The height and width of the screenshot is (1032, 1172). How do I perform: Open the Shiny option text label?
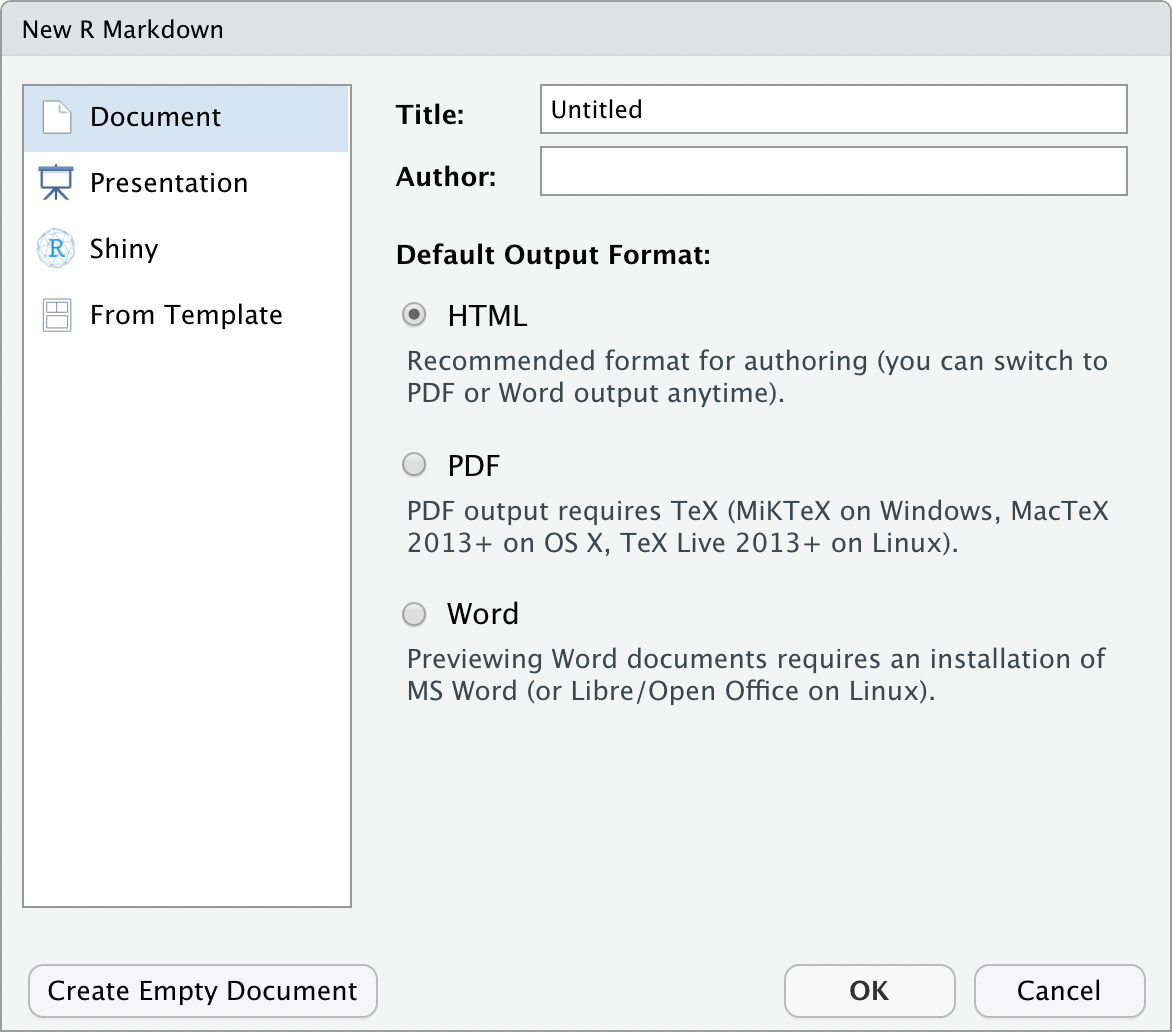point(124,249)
